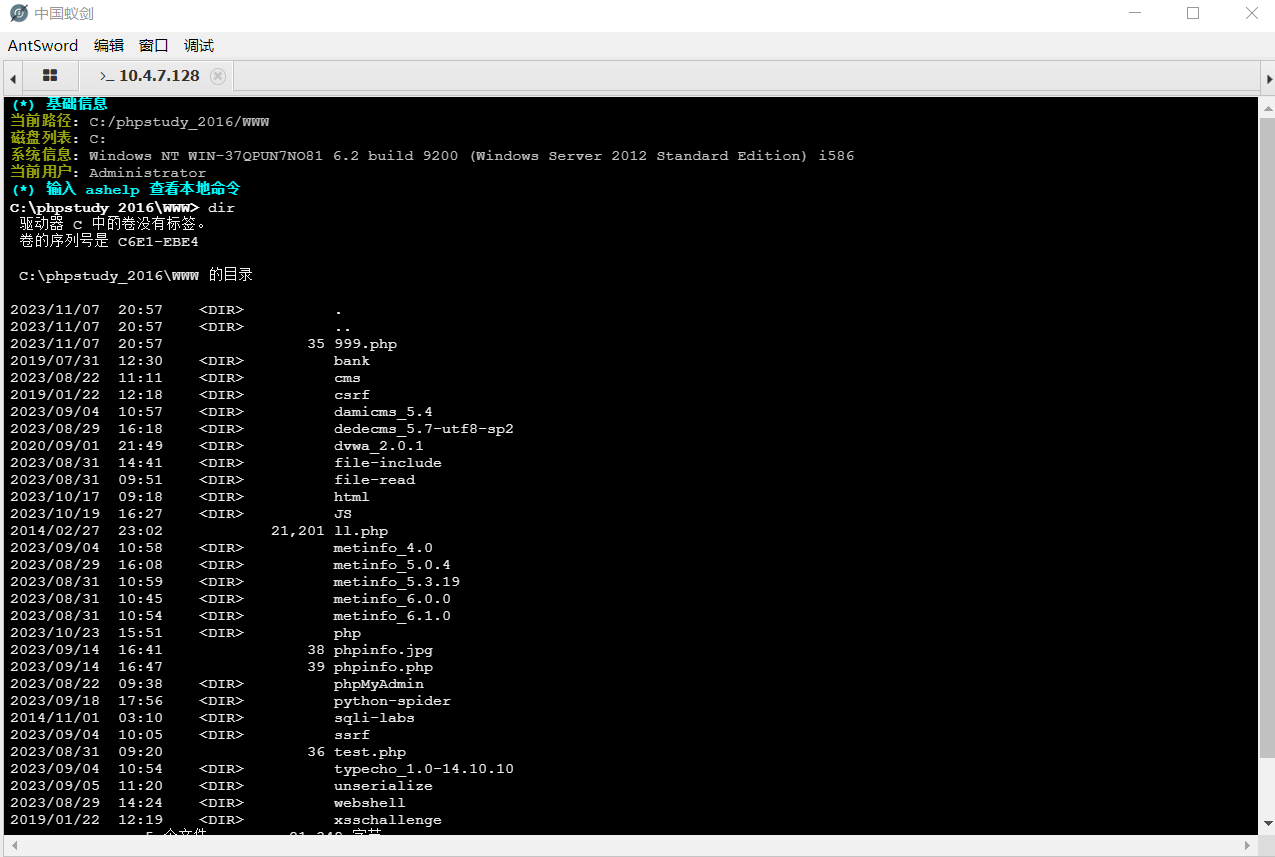Close the 10.4.7.128 terminal tab
Image resolution: width=1275 pixels, height=857 pixels.
point(218,76)
